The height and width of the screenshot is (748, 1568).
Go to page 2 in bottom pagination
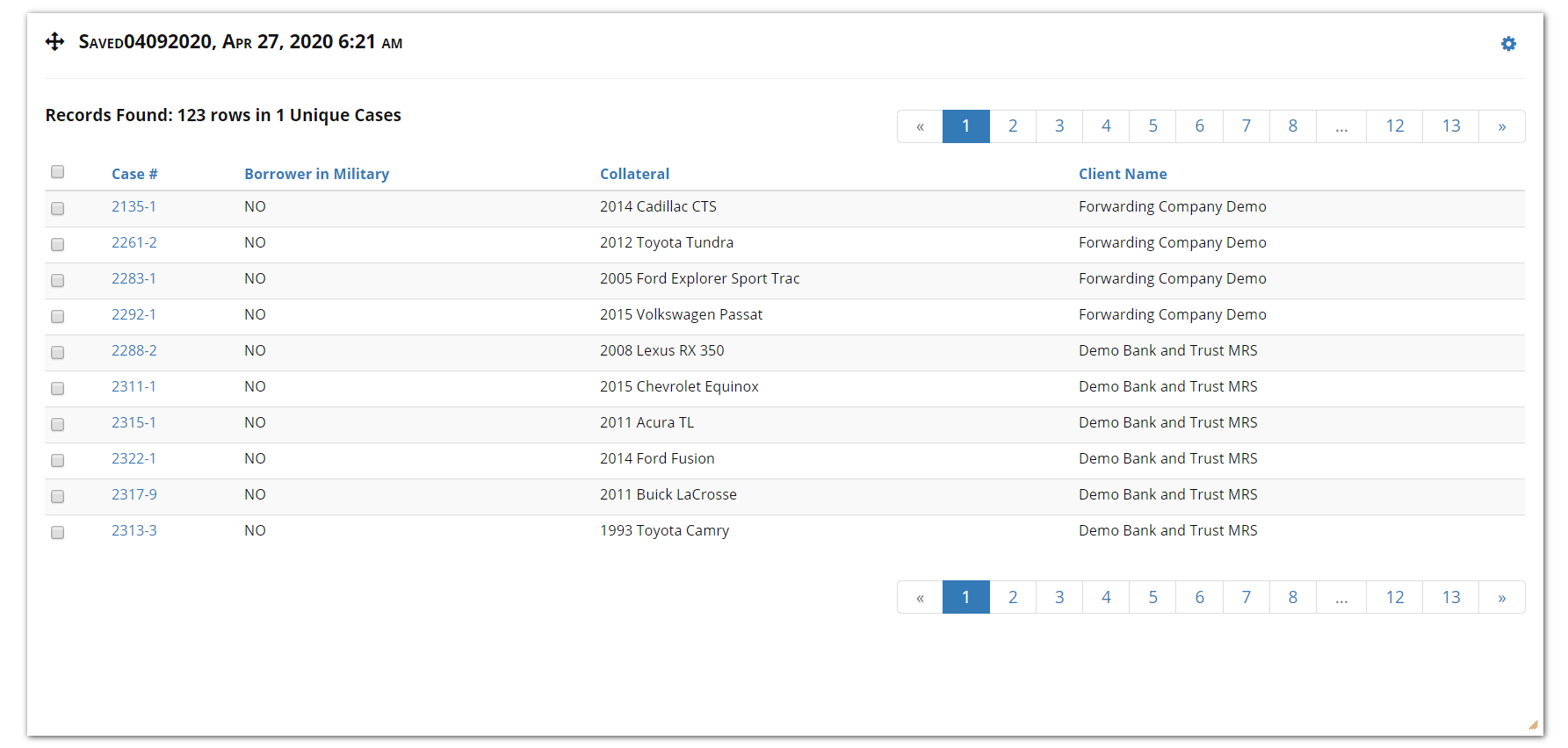tap(1013, 597)
